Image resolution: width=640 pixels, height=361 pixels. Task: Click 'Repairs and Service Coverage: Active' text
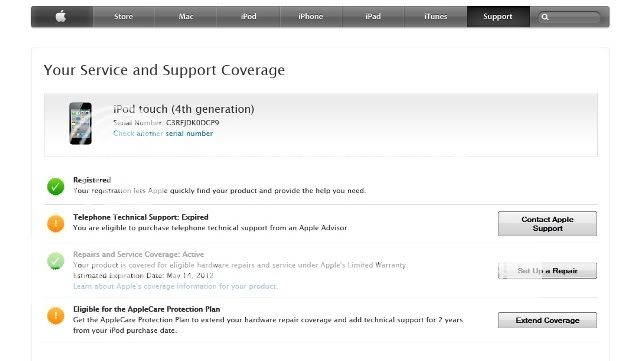tap(138, 254)
